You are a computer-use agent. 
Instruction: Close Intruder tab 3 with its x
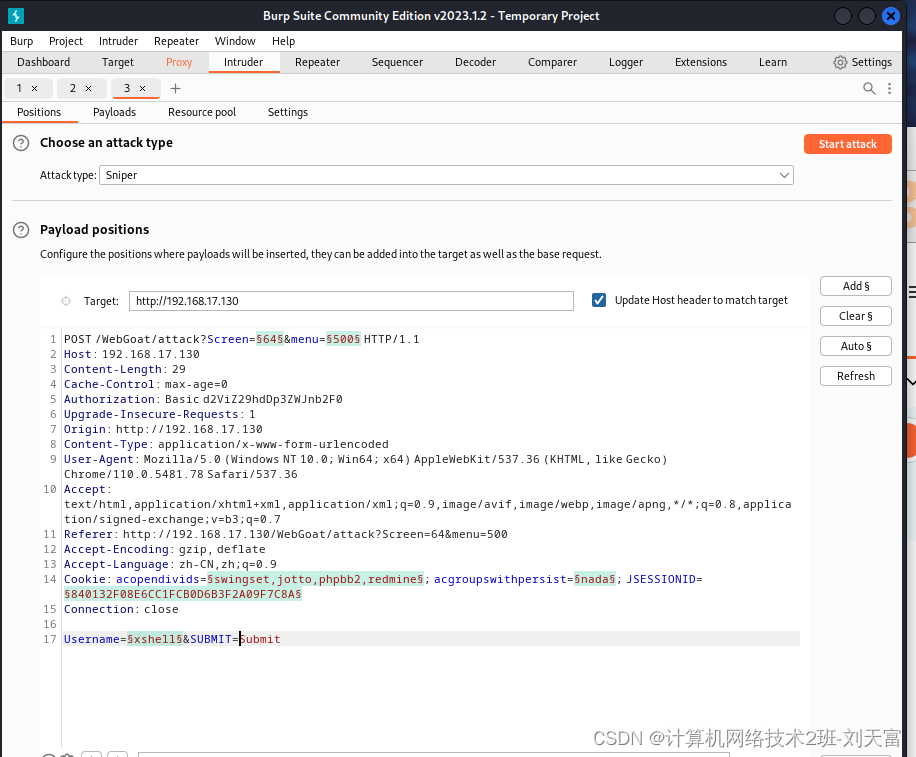point(143,88)
